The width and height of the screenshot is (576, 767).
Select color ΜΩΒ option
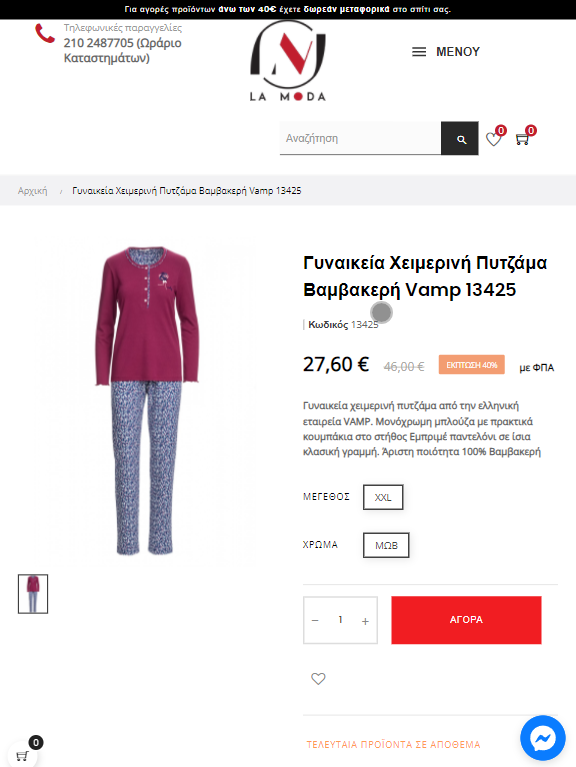tap(386, 545)
